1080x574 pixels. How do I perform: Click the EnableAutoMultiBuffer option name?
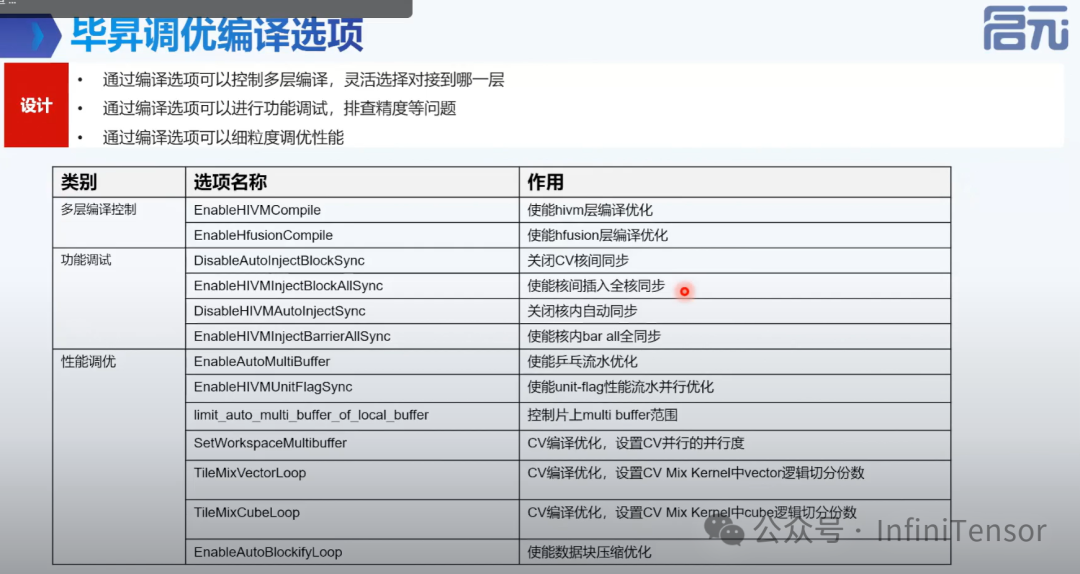[262, 362]
